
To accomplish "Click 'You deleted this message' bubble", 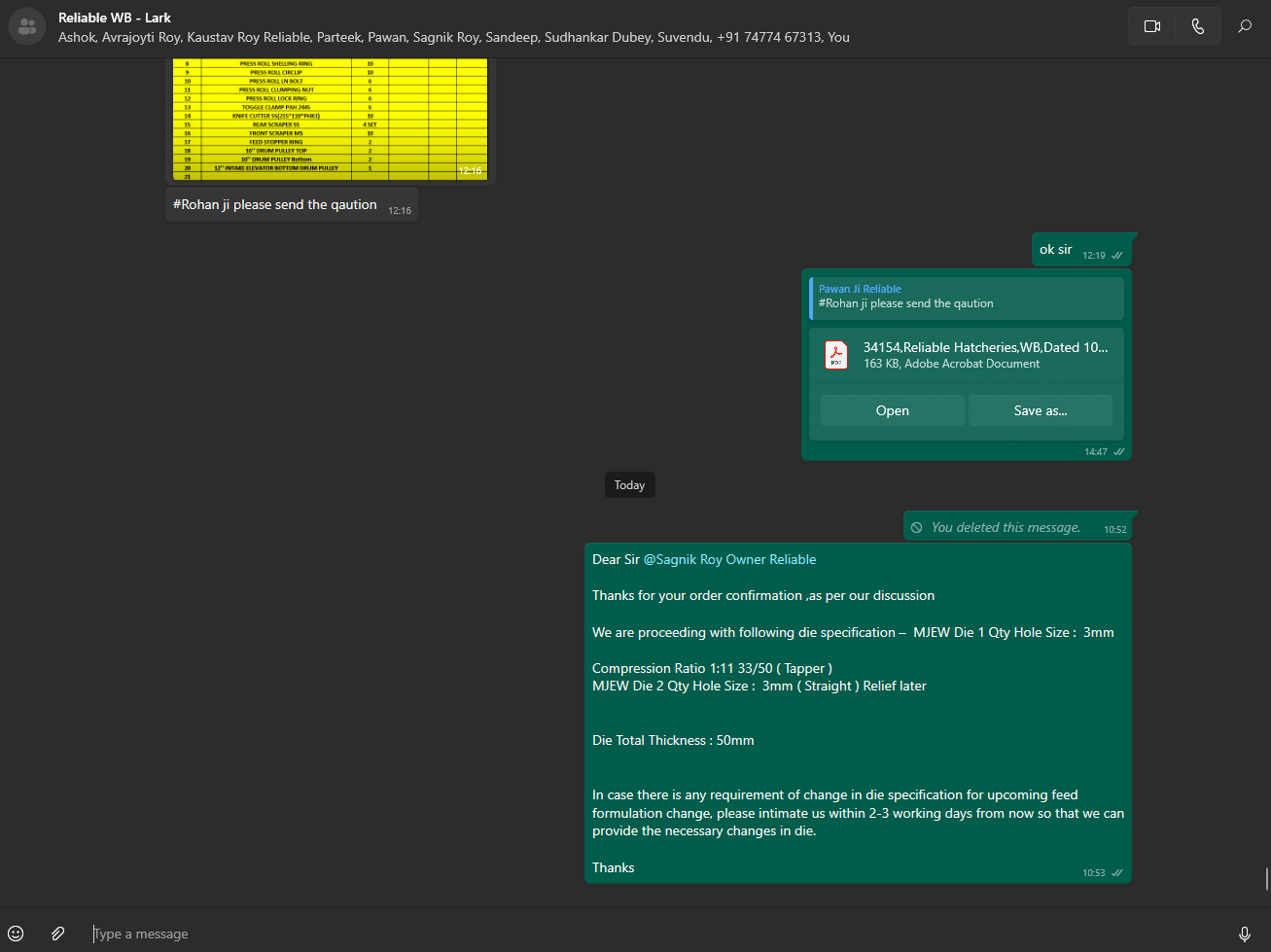I will (1005, 527).
